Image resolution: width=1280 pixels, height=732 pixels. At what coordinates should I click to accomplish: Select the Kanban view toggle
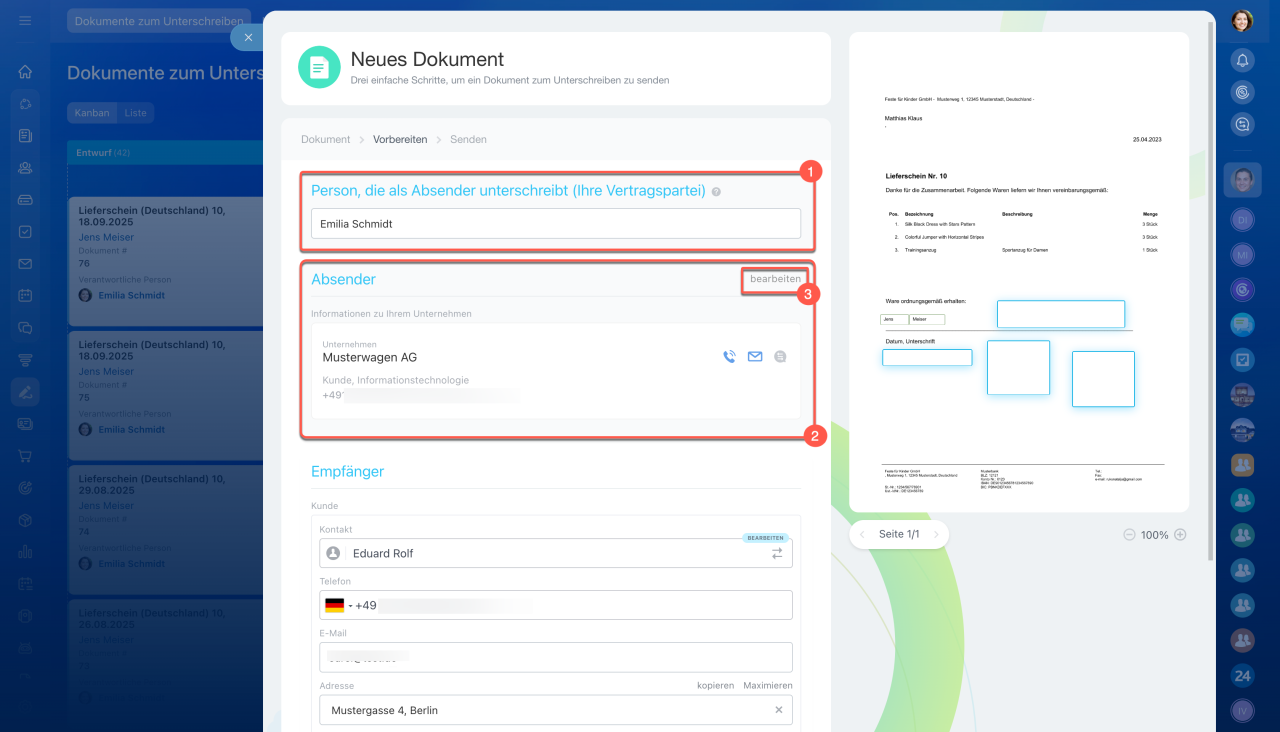[x=92, y=113]
